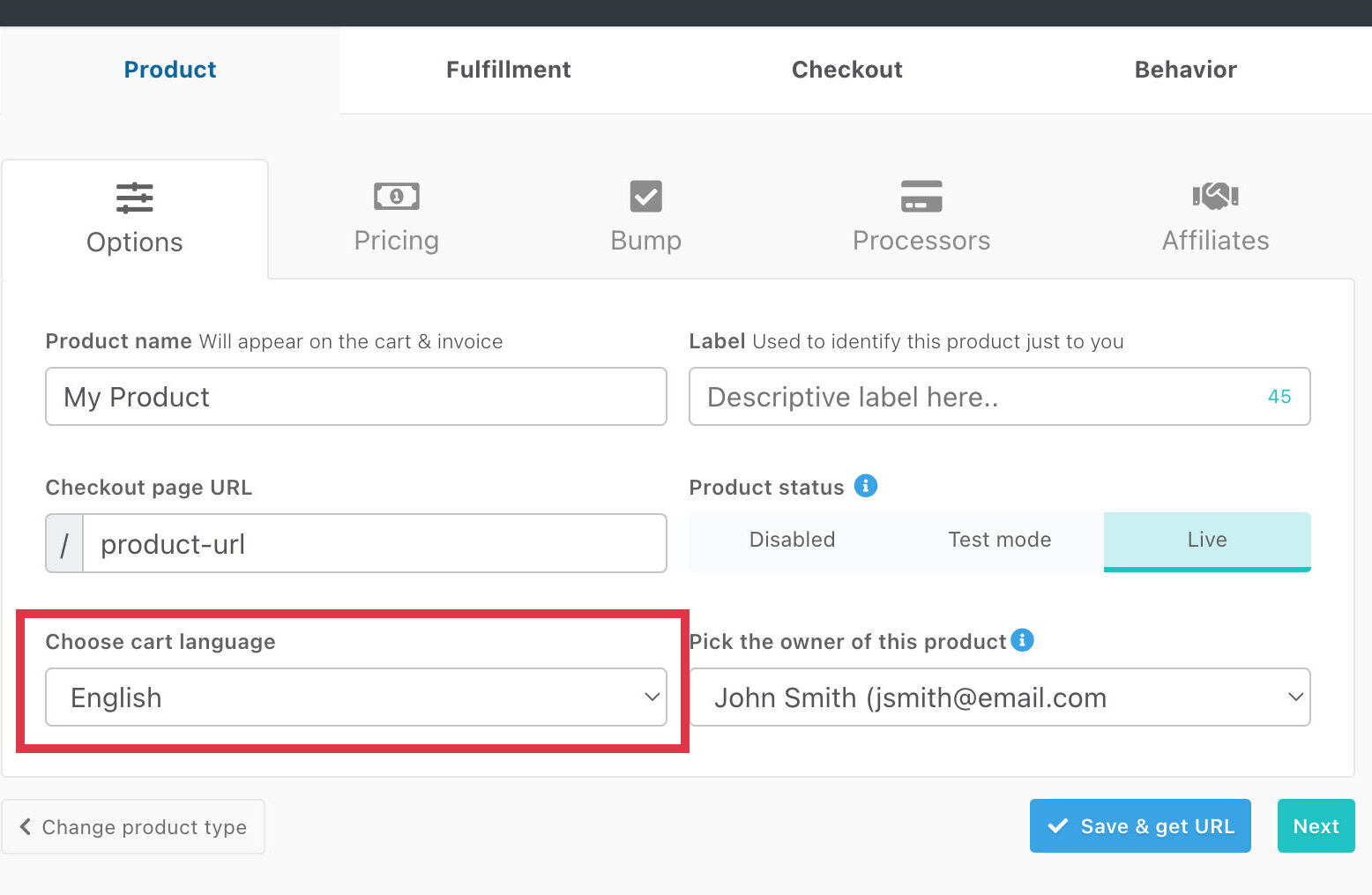Click Change product type button

point(133,827)
